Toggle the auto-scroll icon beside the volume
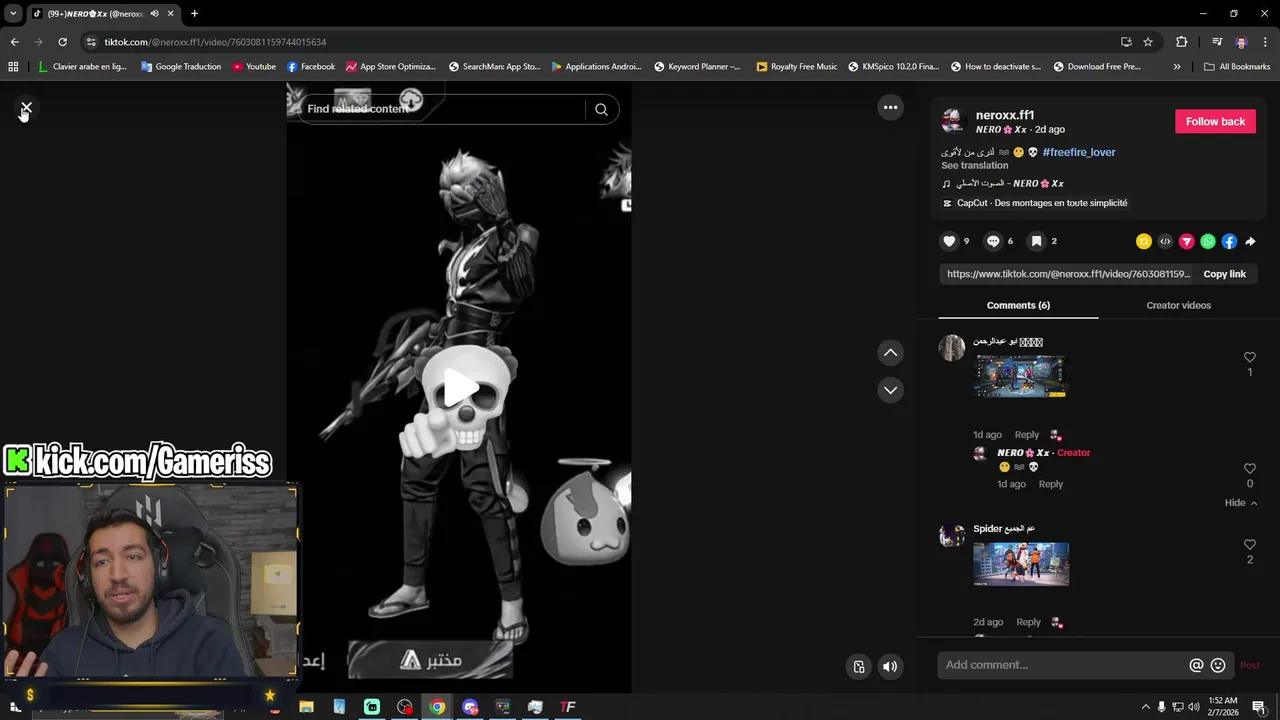The width and height of the screenshot is (1280, 720). (x=859, y=666)
